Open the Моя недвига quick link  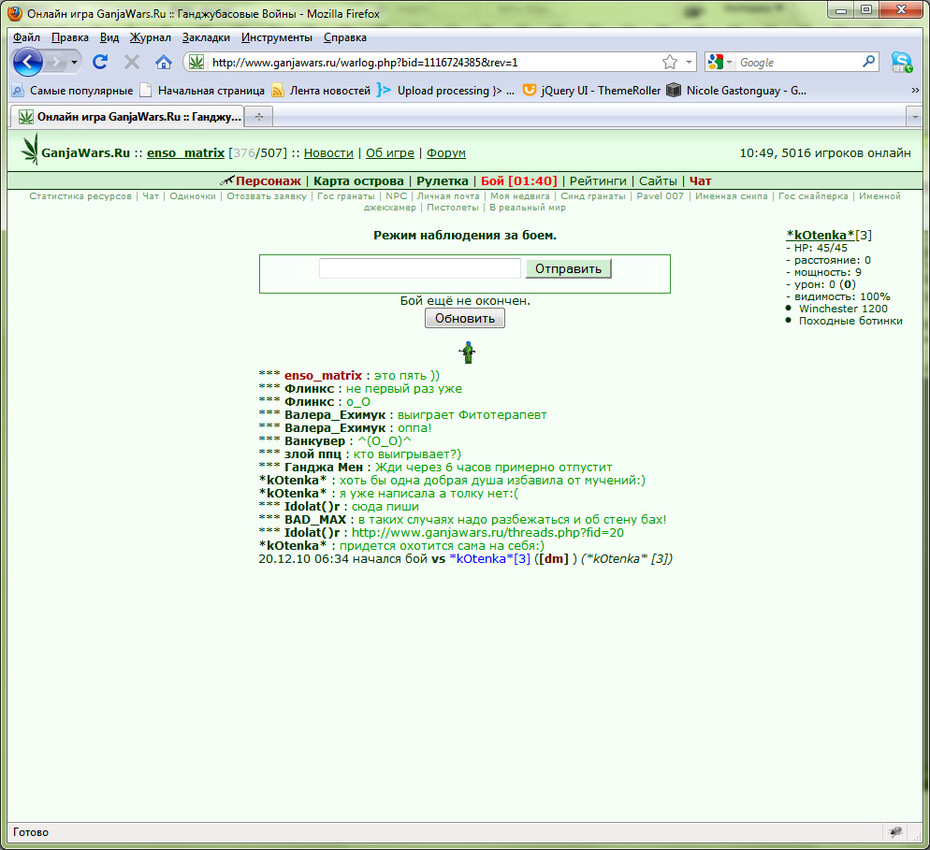pyautogui.click(x=520, y=196)
